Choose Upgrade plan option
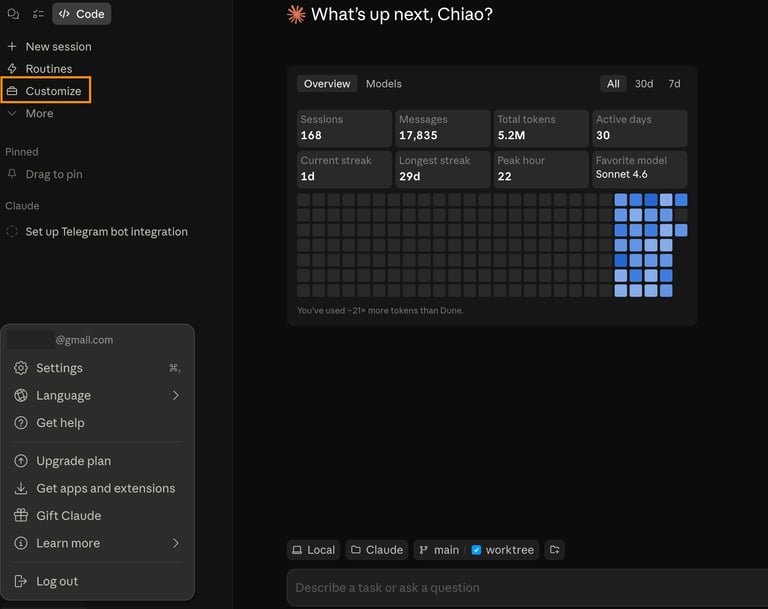 tap(73, 461)
